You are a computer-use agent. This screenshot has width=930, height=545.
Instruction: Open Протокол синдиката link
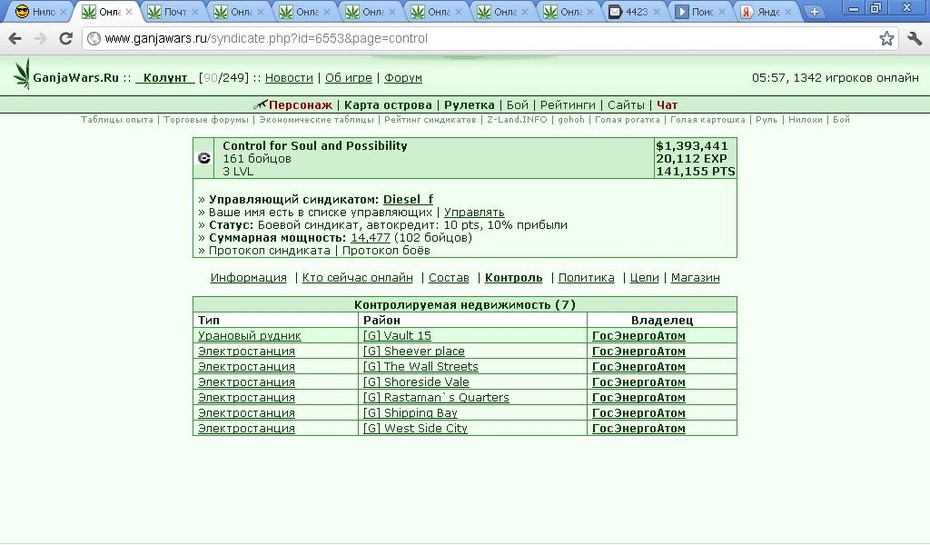[269, 250]
